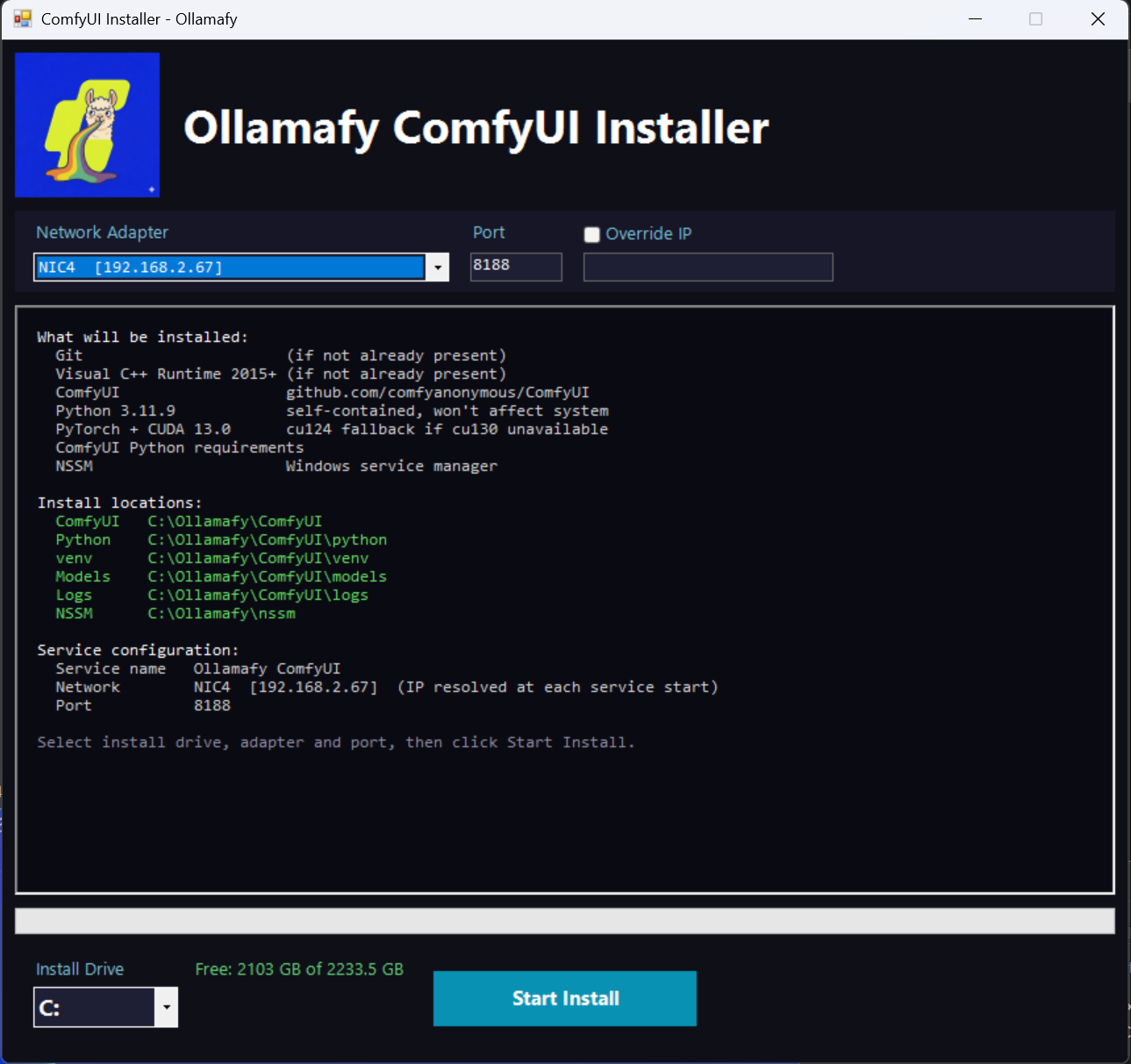Click the 'C:\Ollamafy\ComfyUI\venv' path
The width and height of the screenshot is (1131, 1064).
pos(258,558)
